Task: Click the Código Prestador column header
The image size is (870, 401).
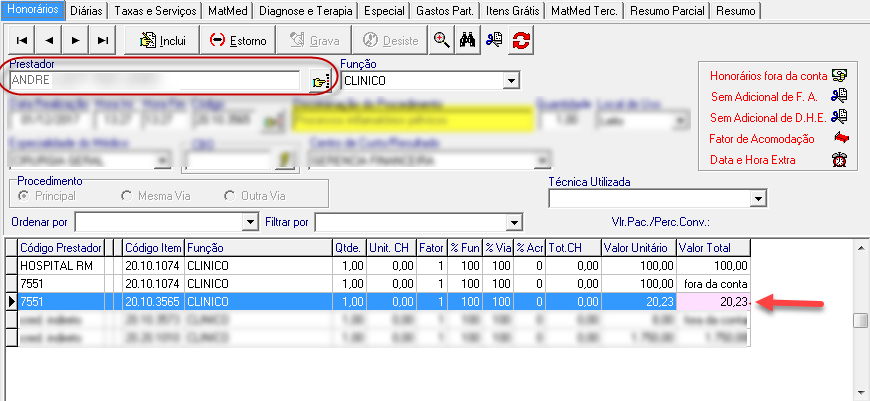Action: tap(61, 248)
